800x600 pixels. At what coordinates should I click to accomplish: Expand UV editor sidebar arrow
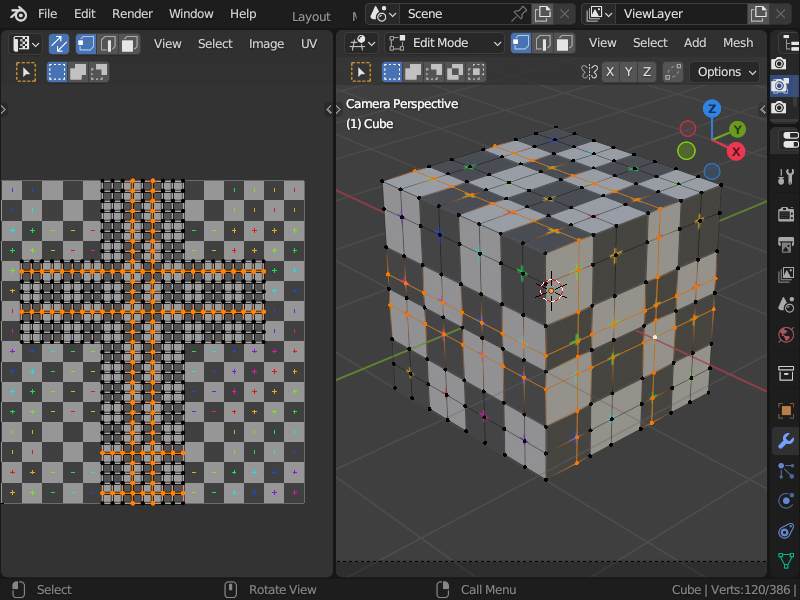329,109
